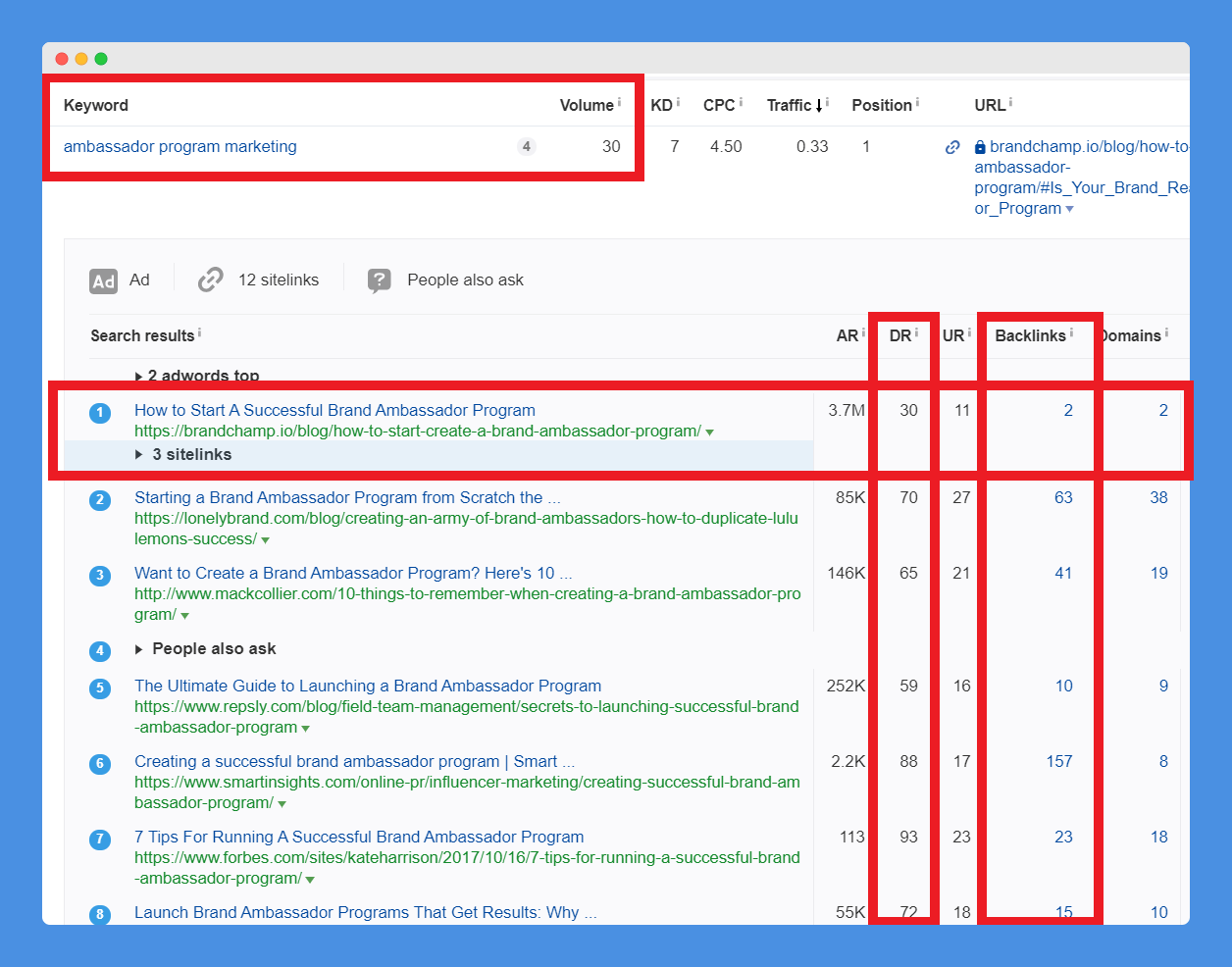Image resolution: width=1232 pixels, height=967 pixels.
Task: Click the yellow minimize window button
Action: coord(81,59)
